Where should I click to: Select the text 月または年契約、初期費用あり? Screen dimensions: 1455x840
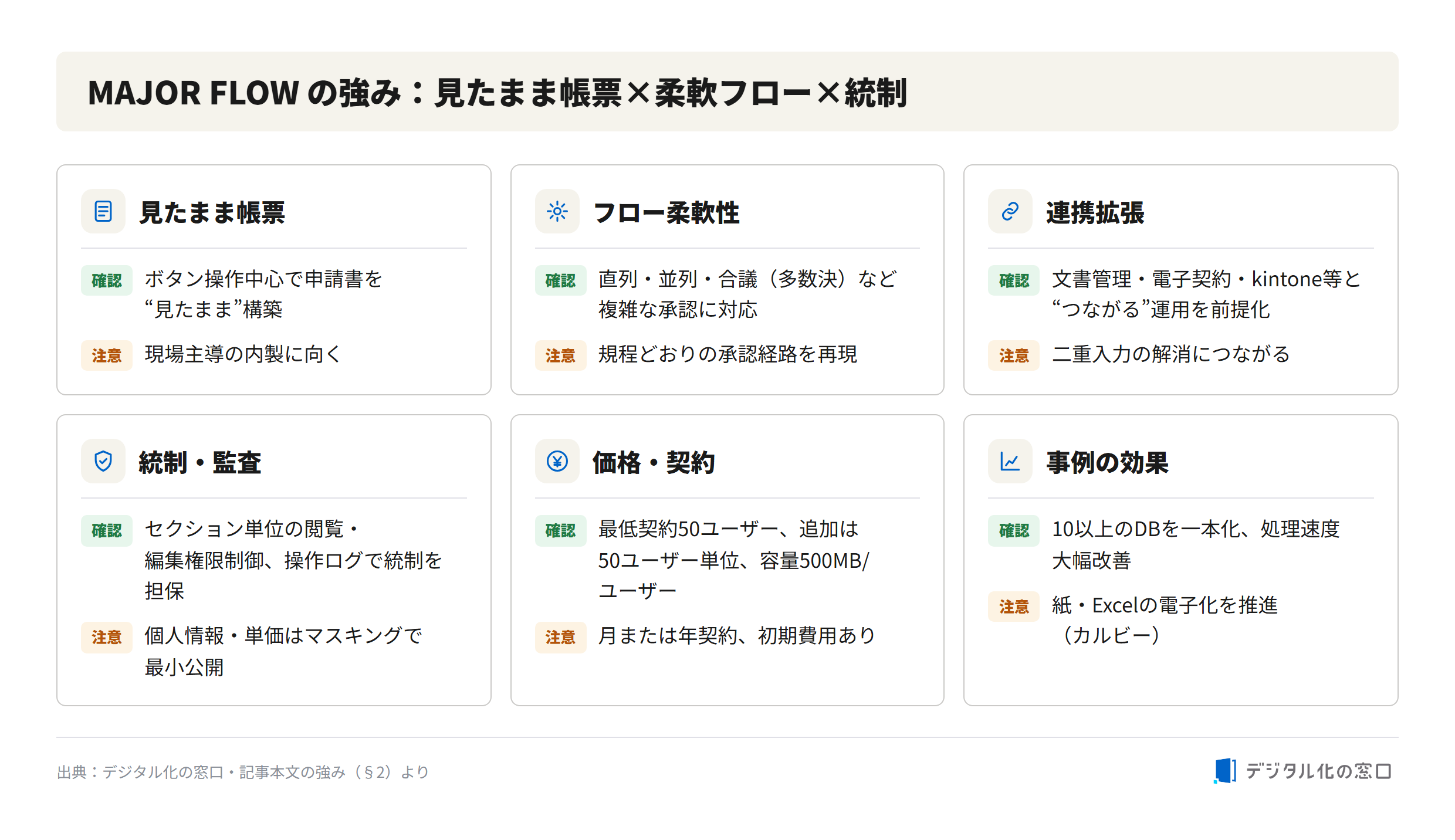[x=737, y=636]
